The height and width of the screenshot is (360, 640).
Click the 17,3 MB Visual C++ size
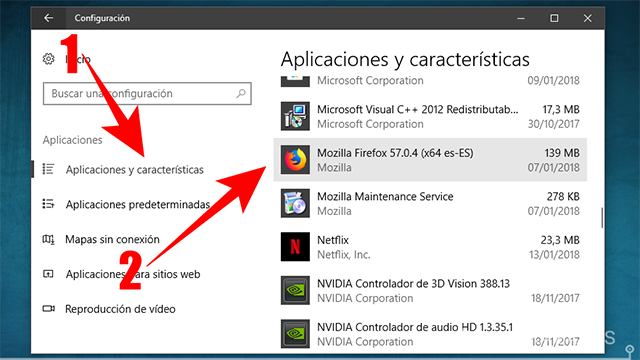[x=561, y=109]
